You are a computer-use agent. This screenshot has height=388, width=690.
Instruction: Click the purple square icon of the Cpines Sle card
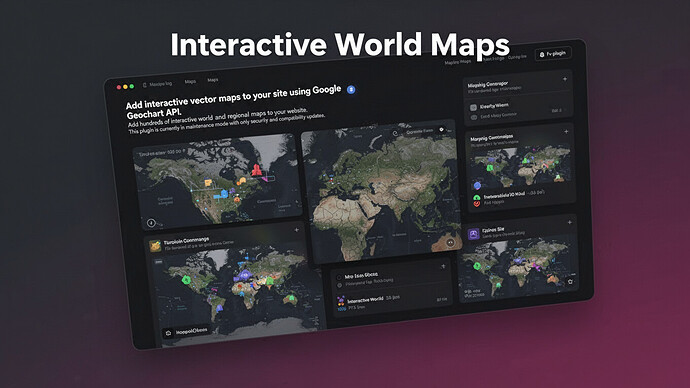click(x=473, y=234)
